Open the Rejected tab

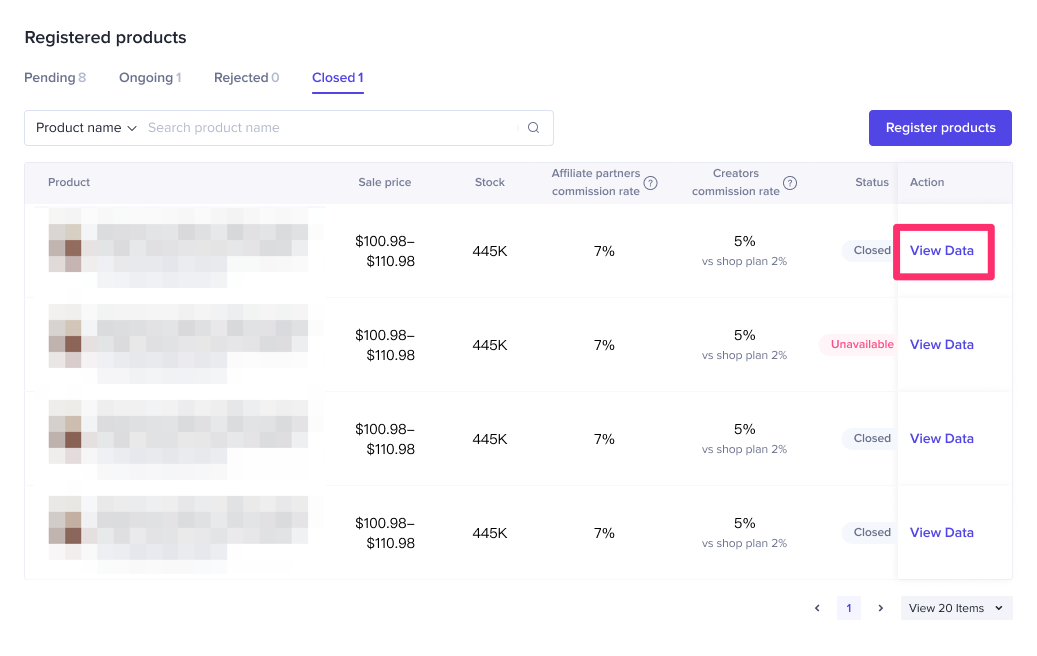tap(246, 78)
